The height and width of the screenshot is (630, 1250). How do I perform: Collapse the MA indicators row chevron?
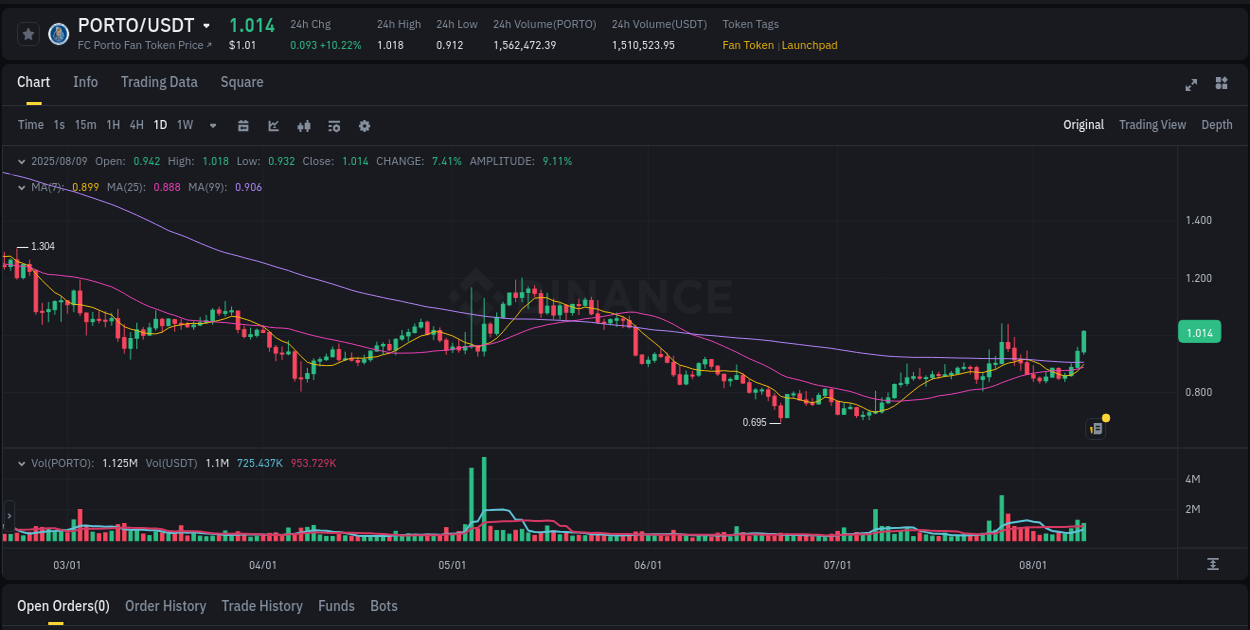point(22,186)
